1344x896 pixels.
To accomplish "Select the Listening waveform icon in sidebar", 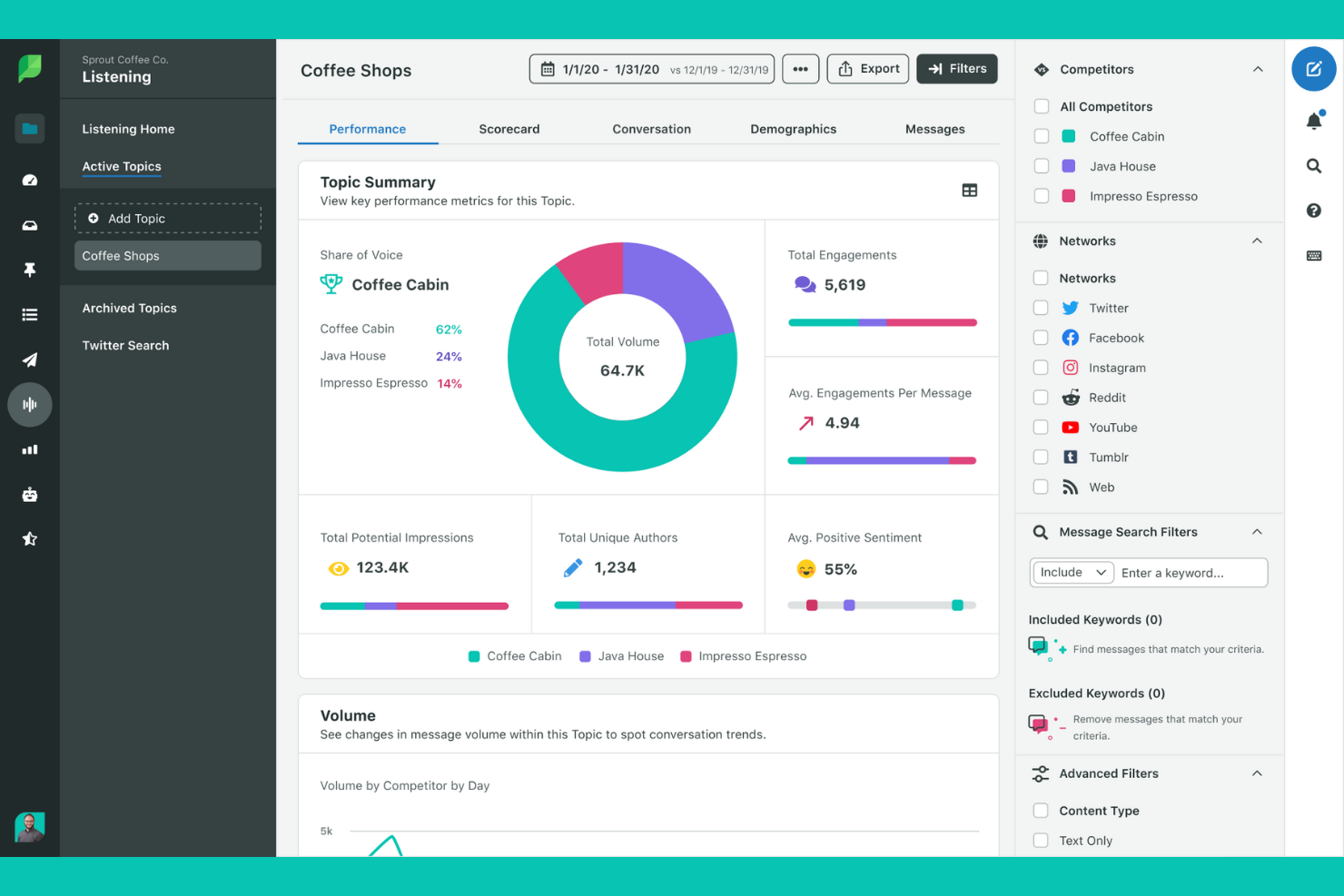I will (x=30, y=405).
